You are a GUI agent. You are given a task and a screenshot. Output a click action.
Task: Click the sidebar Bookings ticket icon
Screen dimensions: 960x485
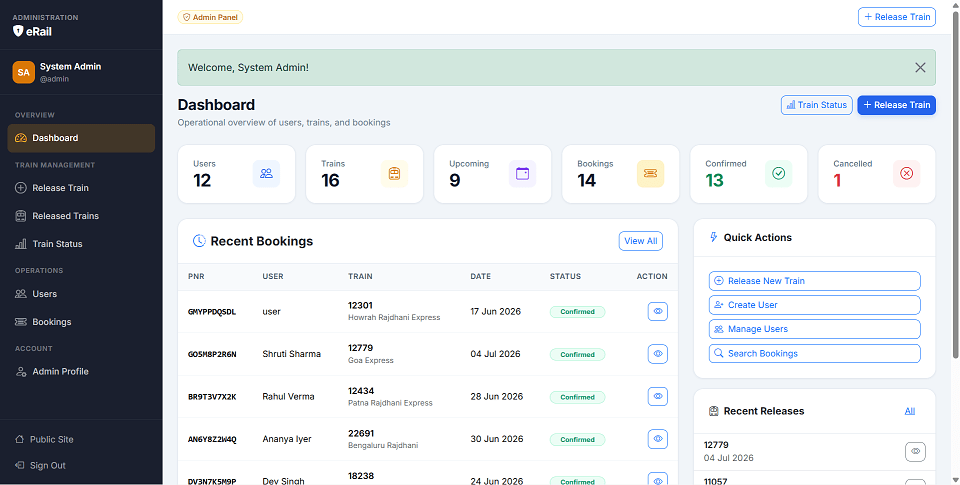[21, 321]
